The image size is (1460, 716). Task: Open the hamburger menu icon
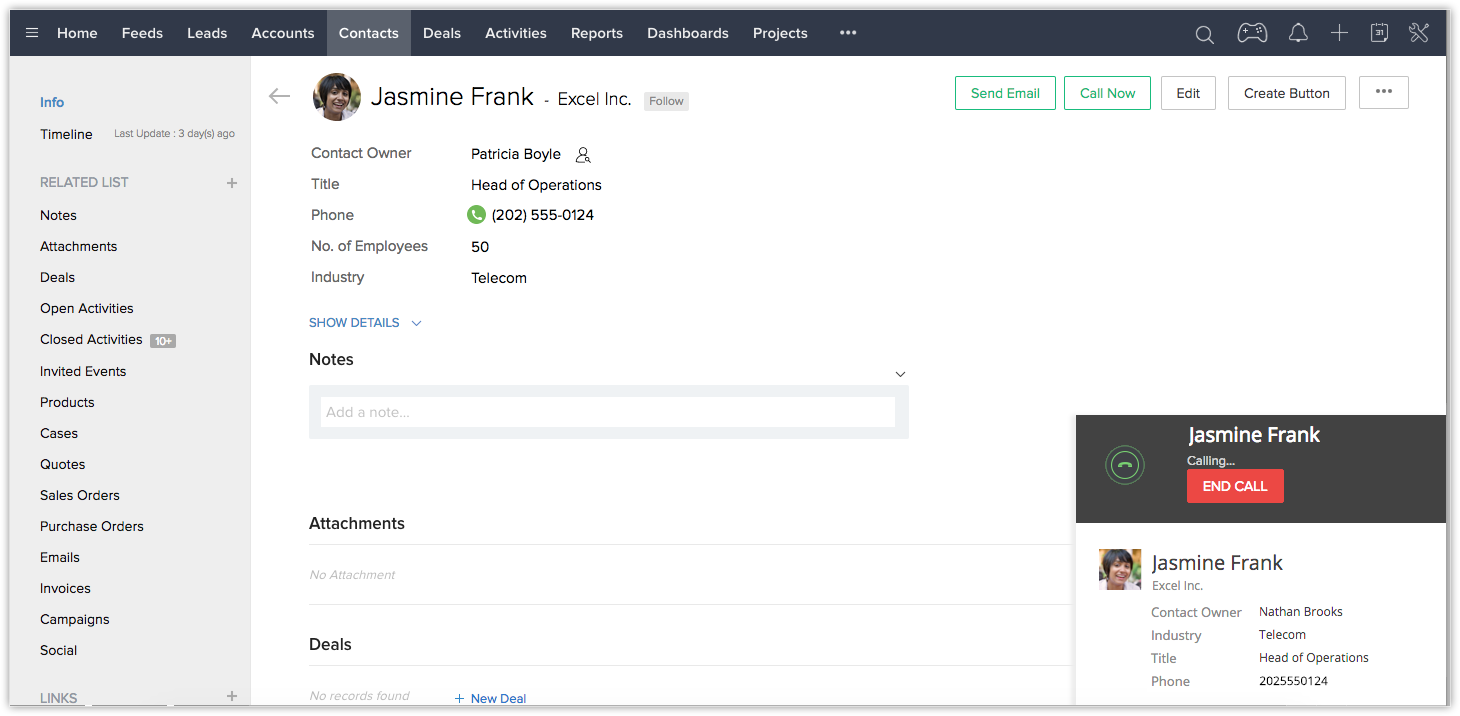pos(32,33)
